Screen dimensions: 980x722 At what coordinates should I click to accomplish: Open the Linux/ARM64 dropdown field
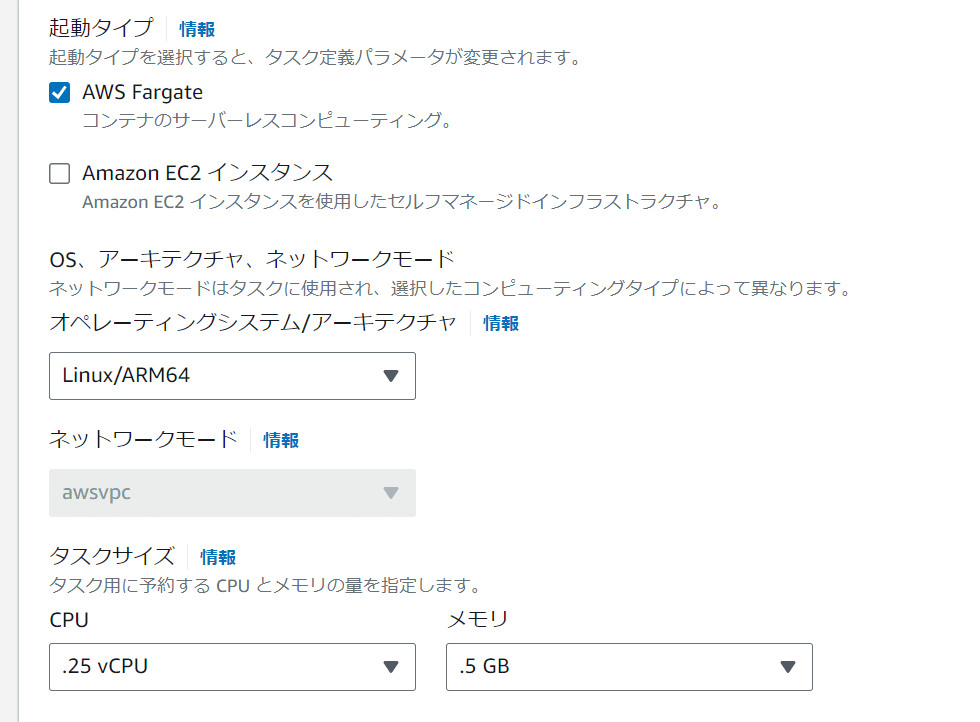pyautogui.click(x=220, y=376)
